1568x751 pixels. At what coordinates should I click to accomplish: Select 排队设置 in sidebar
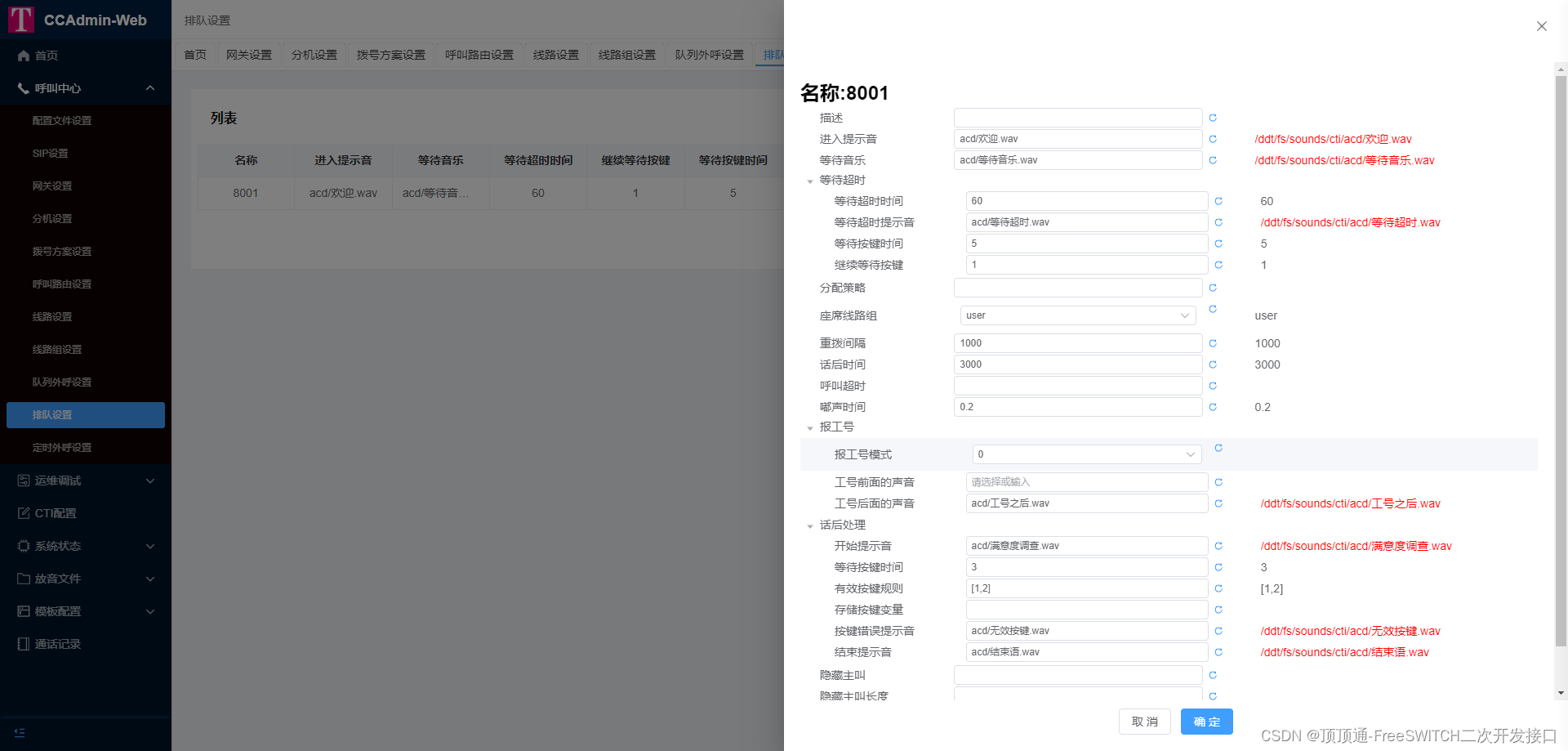86,415
